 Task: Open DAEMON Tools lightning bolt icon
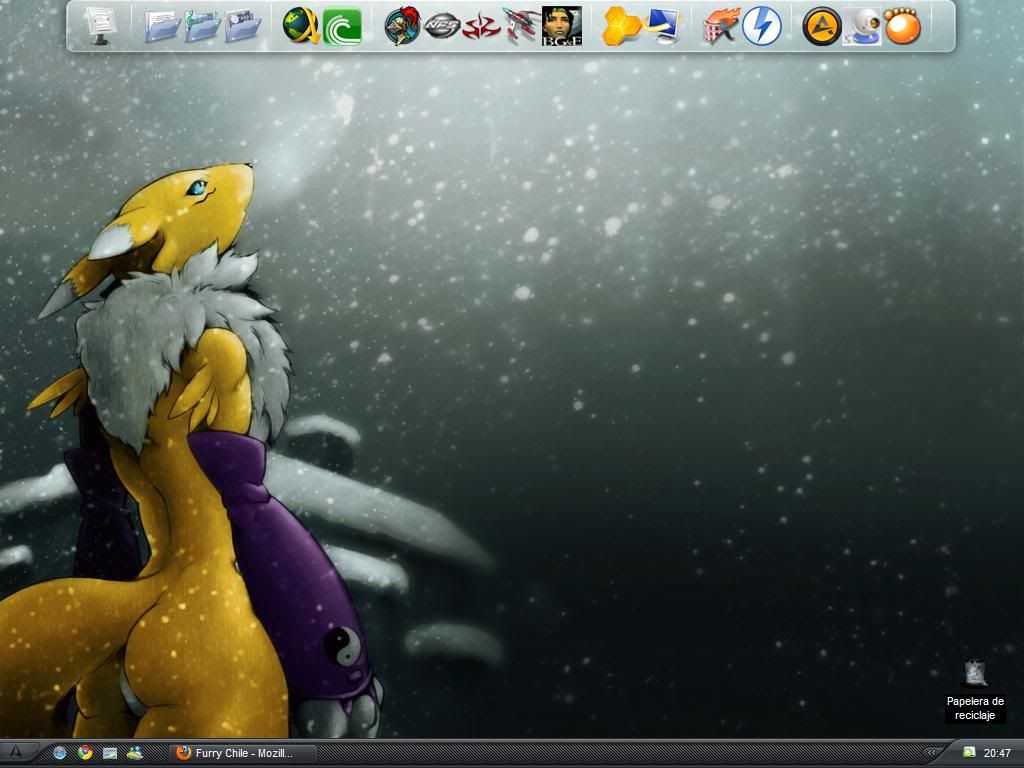click(x=761, y=26)
